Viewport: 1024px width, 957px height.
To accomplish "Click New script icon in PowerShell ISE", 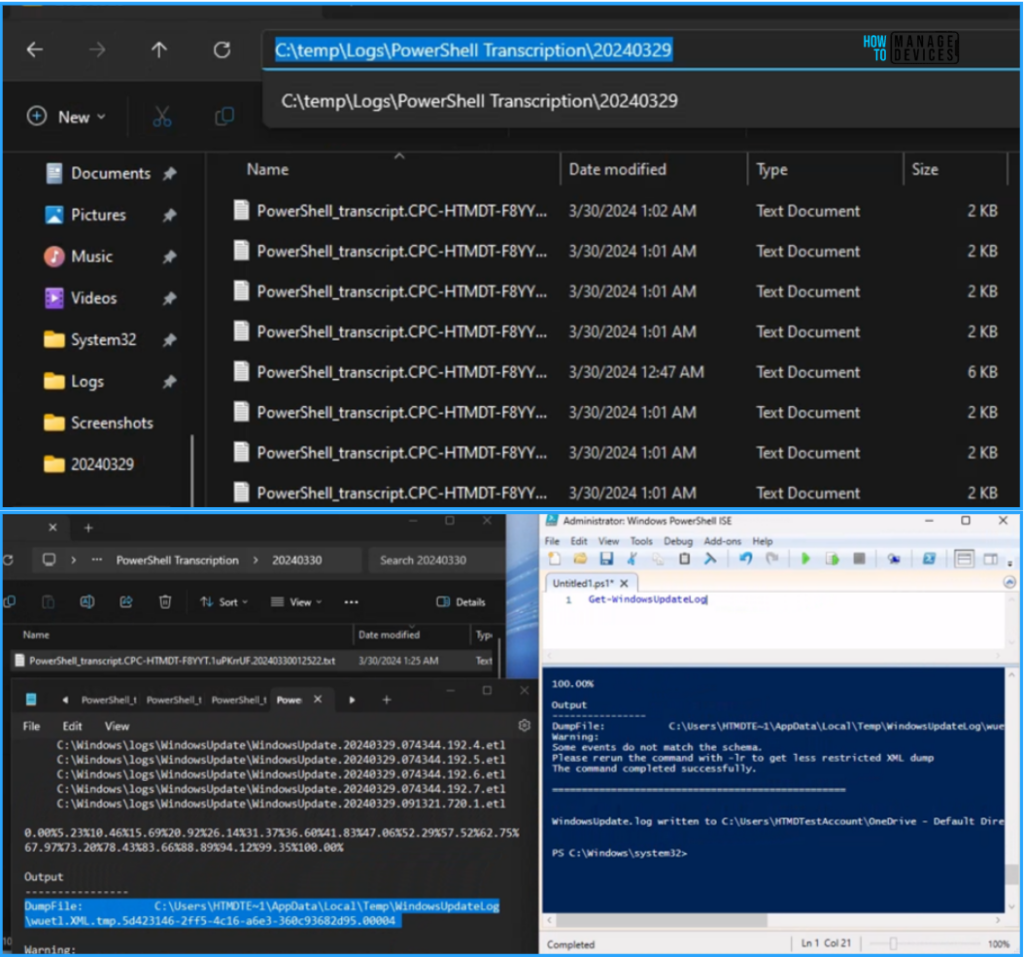I will tap(554, 559).
